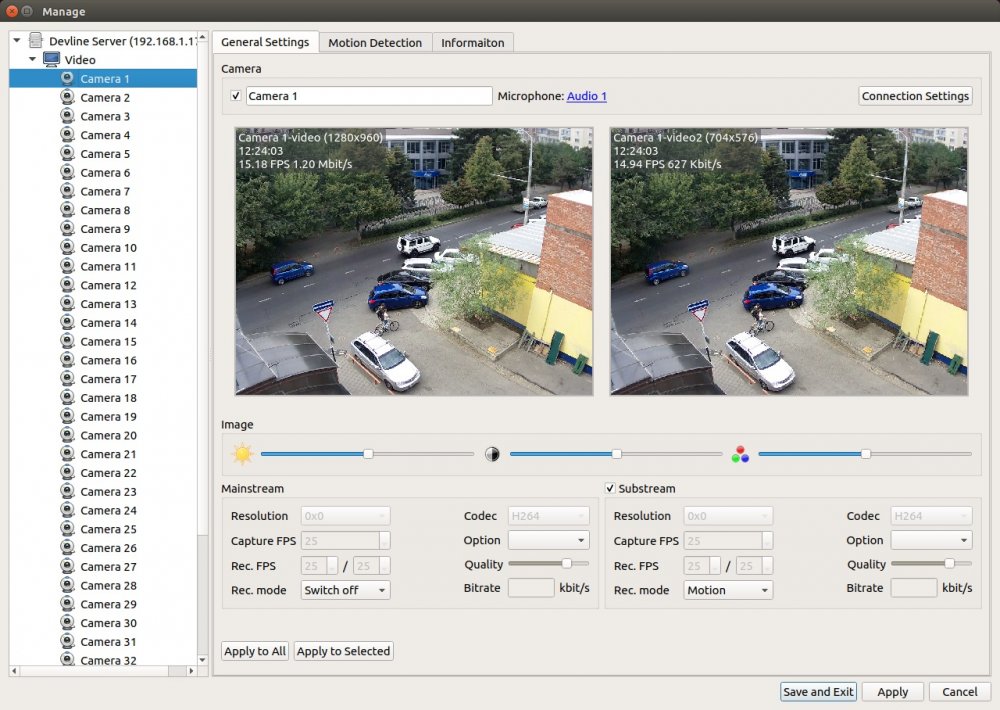The image size is (1000, 710).
Task: Click the brightness sun icon
Action: (242, 454)
